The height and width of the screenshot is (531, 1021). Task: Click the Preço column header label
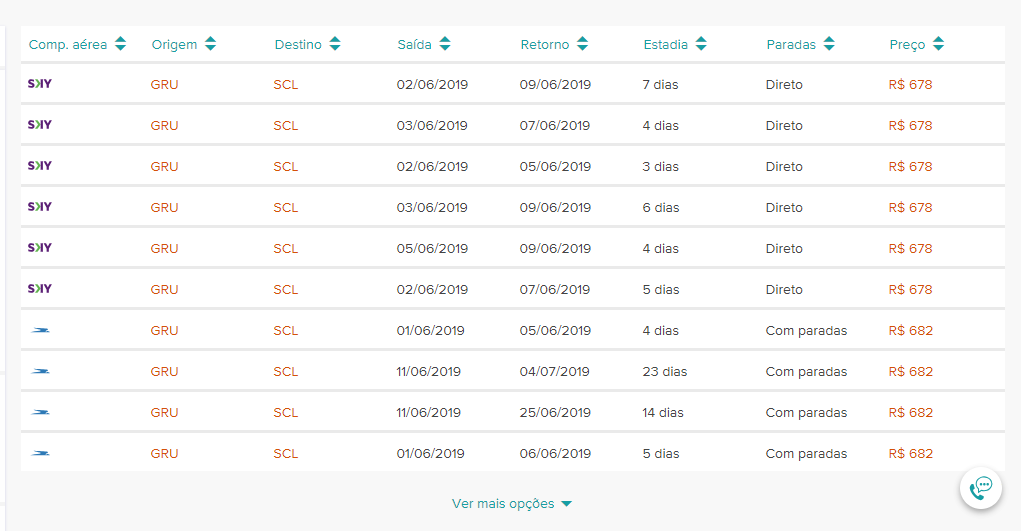coord(907,44)
